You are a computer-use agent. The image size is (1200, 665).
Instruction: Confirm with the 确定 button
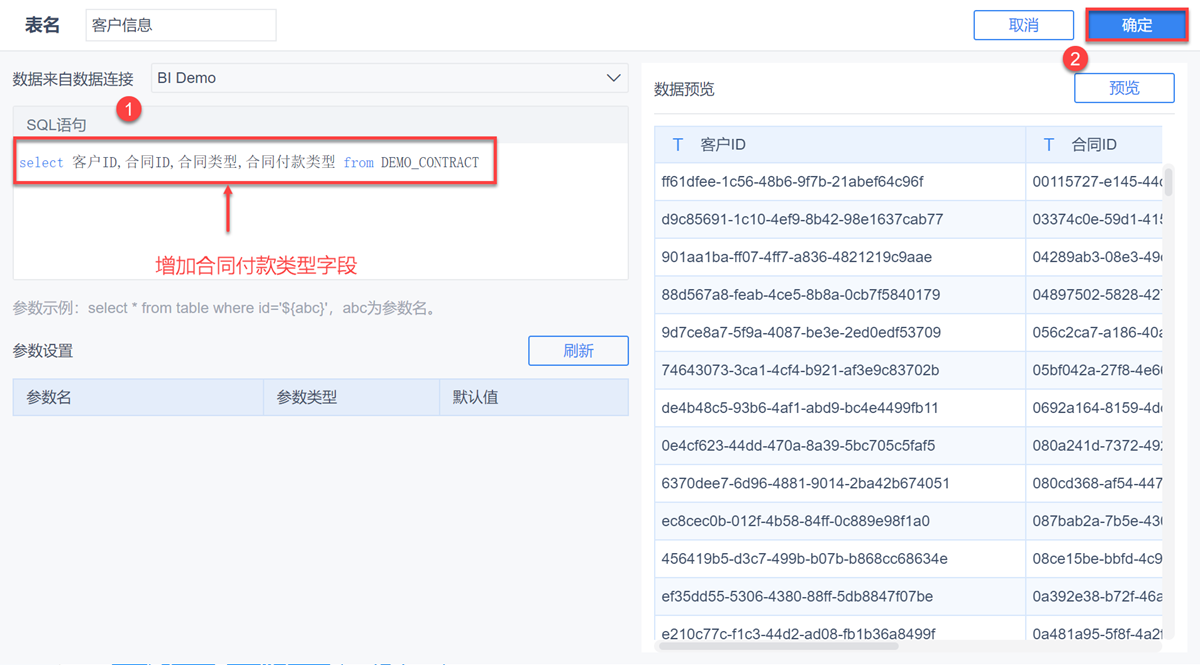1137,26
